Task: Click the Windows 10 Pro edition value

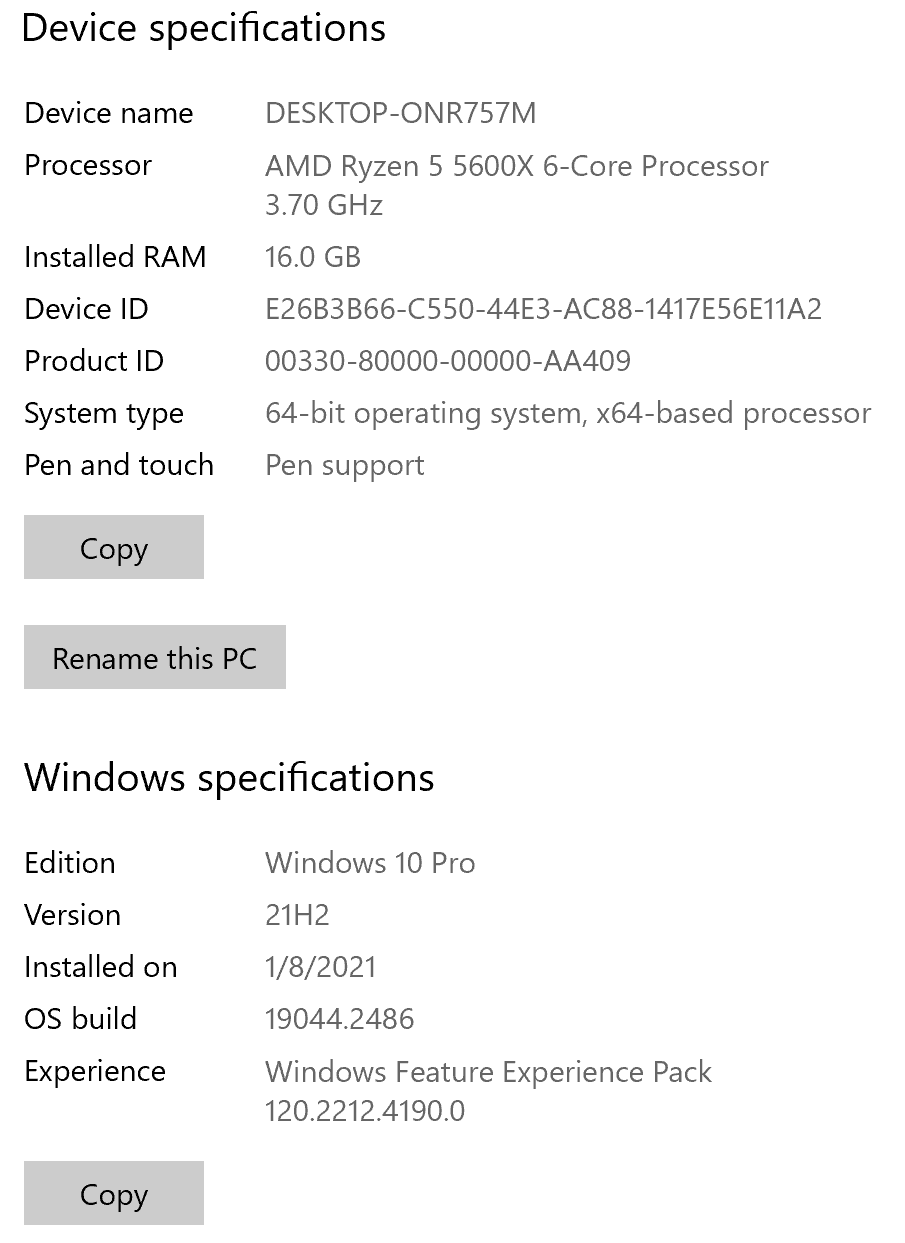Action: pos(370,863)
